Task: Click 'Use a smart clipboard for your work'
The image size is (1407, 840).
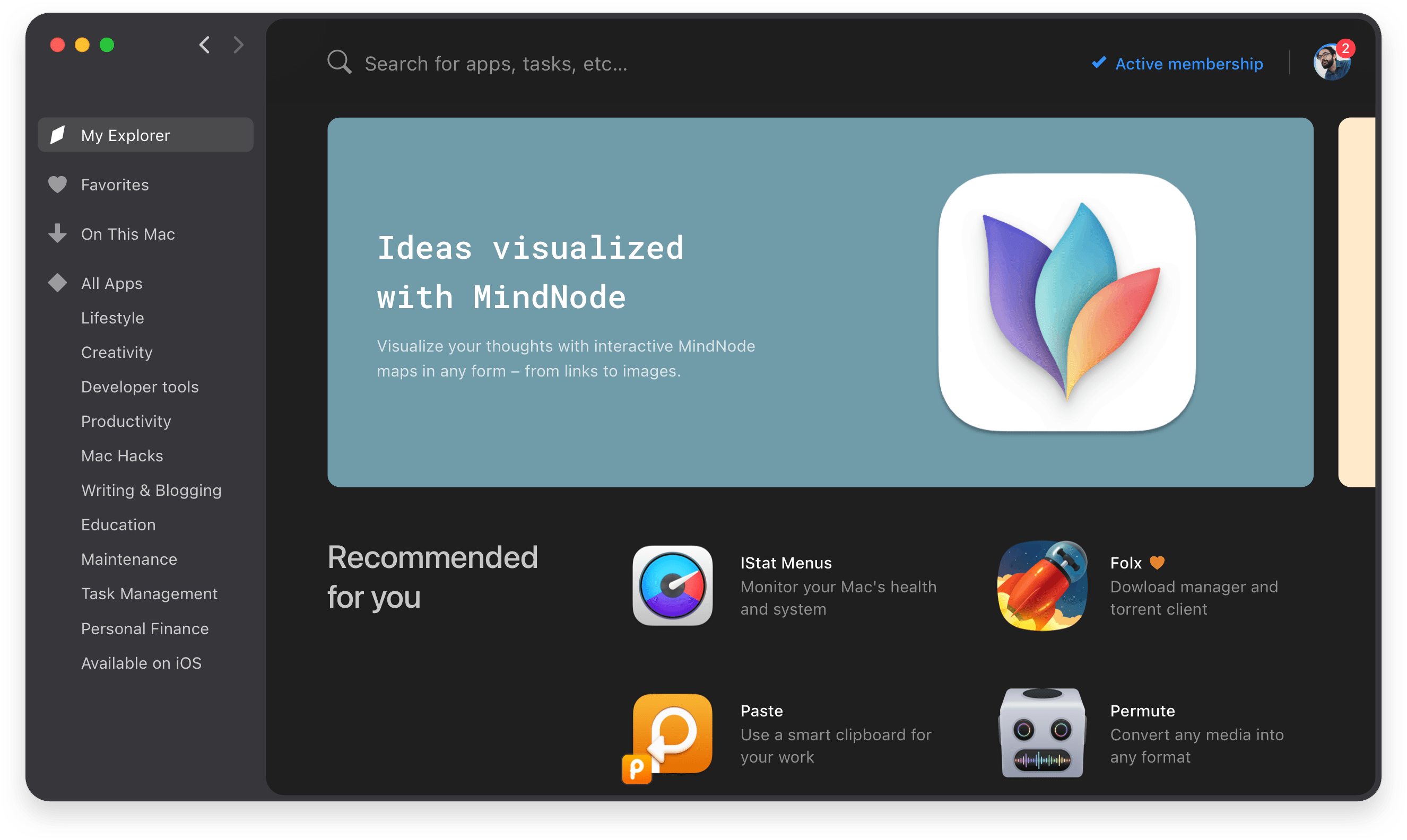Action: coord(835,746)
